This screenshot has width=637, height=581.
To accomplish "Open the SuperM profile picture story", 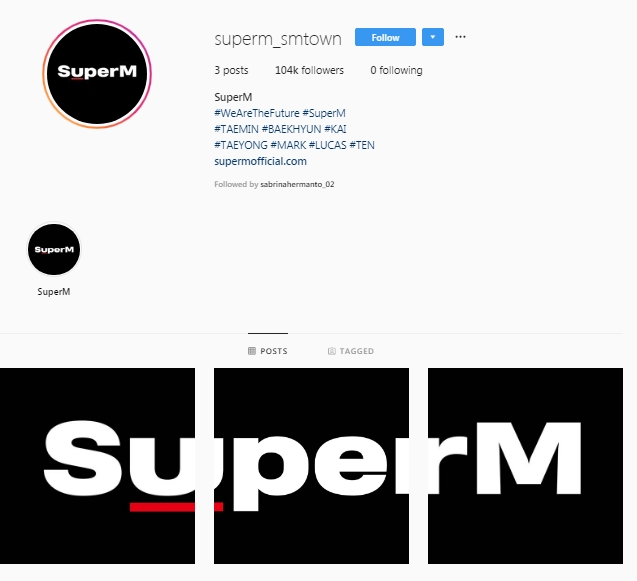I will (97, 74).
